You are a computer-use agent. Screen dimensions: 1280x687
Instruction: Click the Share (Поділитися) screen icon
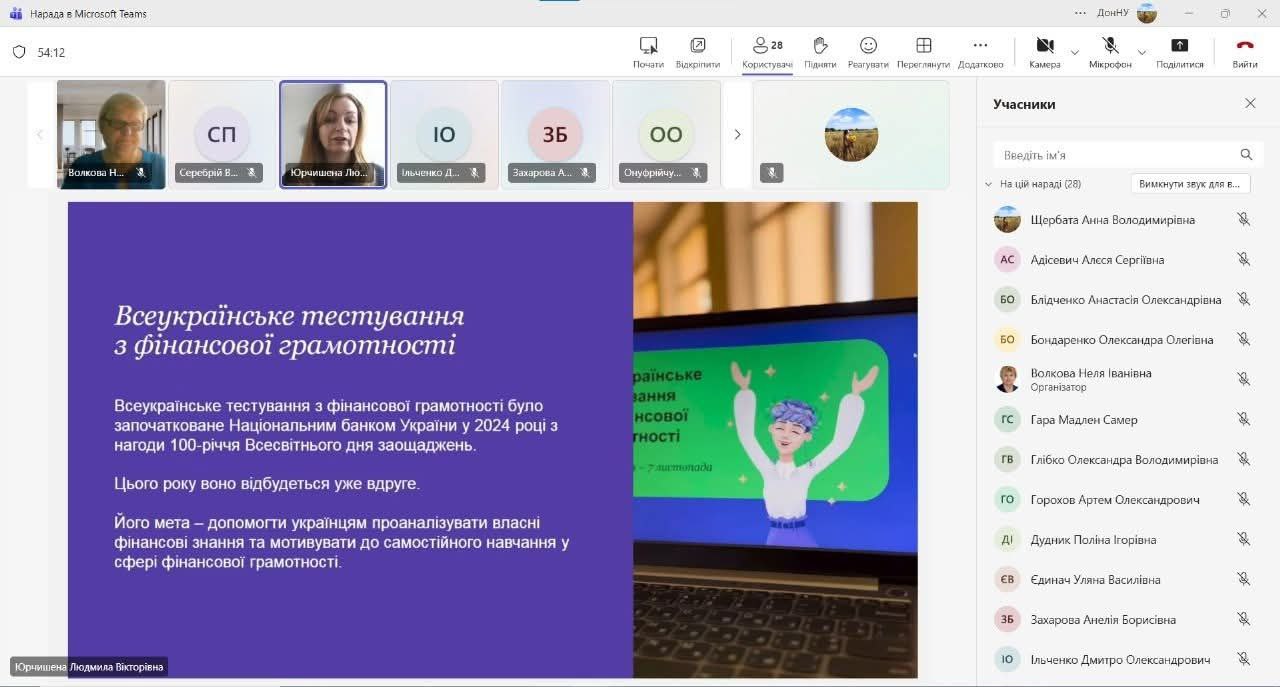click(1179, 46)
